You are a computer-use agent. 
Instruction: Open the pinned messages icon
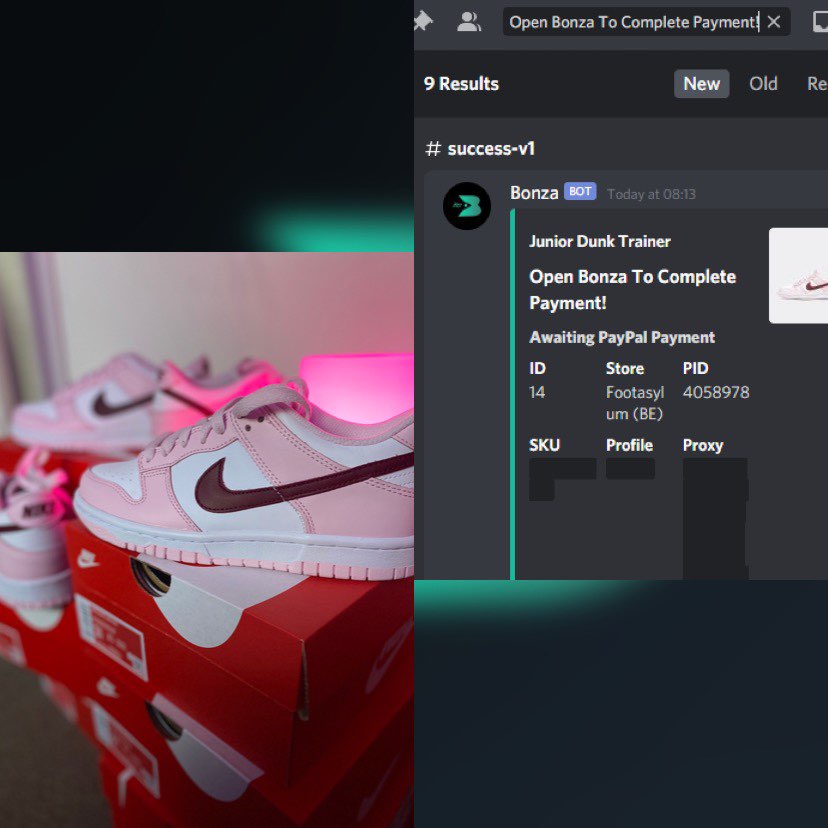(423, 22)
